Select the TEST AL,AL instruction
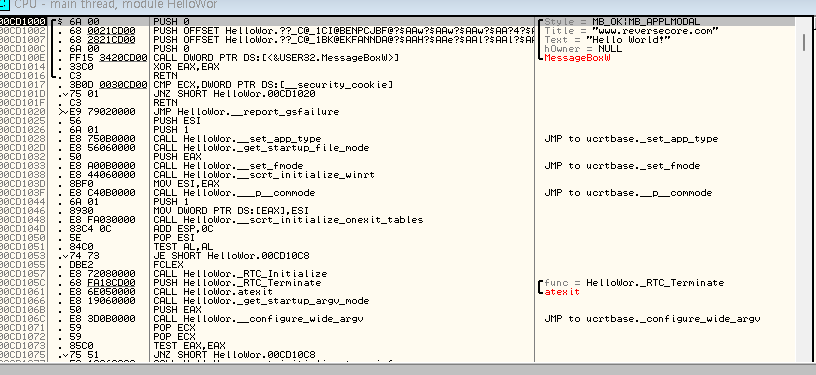816x375 pixels. point(183,247)
